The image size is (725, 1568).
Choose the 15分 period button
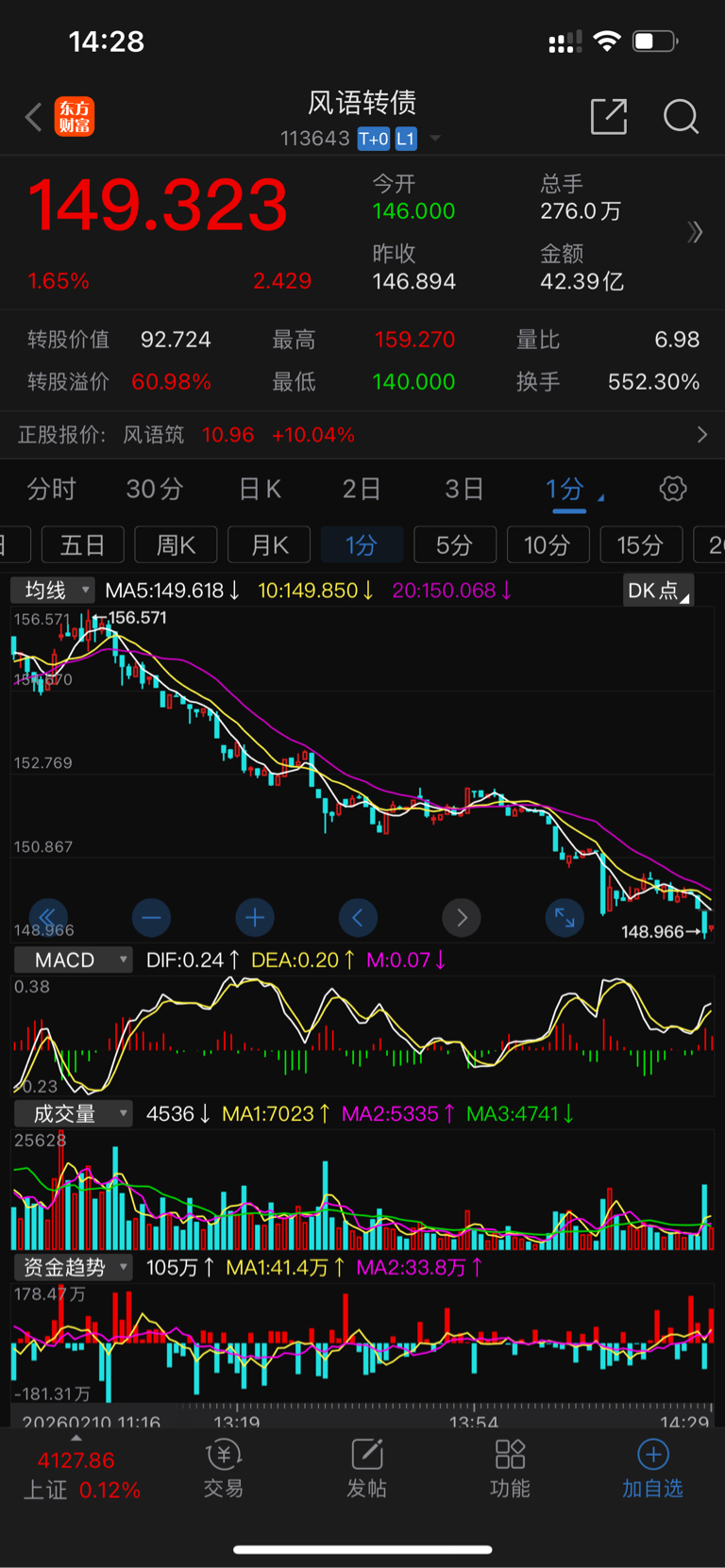click(641, 545)
